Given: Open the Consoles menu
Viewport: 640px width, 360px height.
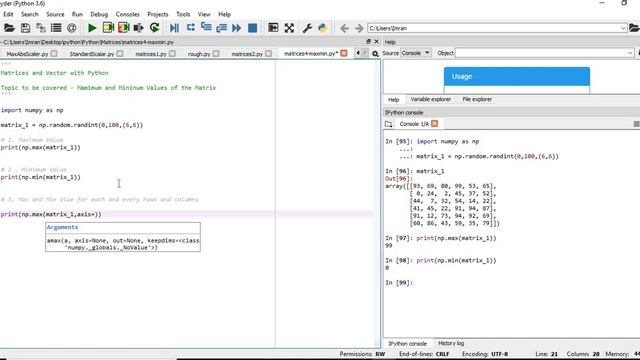Looking at the screenshot, I should (127, 14).
